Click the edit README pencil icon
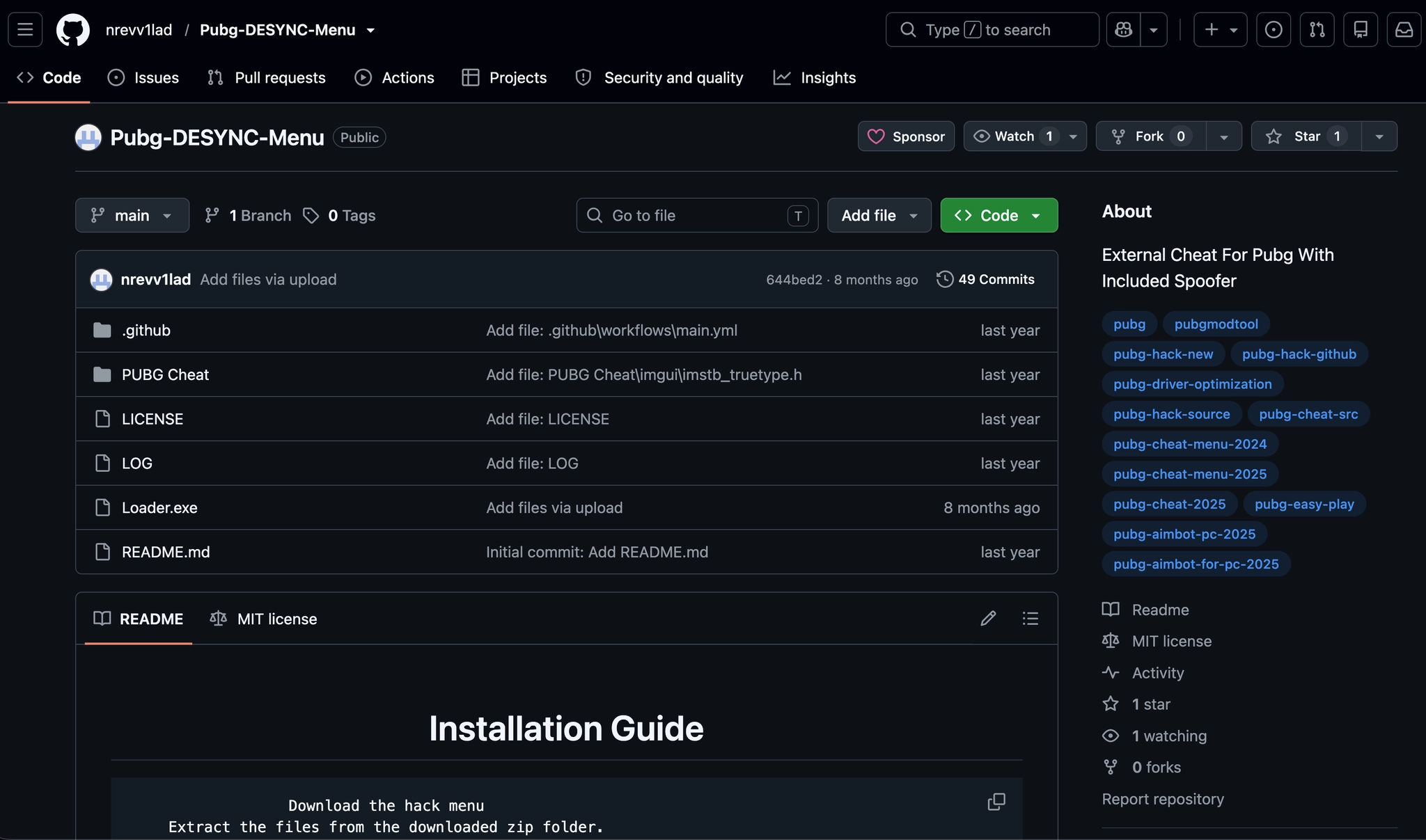The height and width of the screenshot is (840, 1426). click(988, 619)
